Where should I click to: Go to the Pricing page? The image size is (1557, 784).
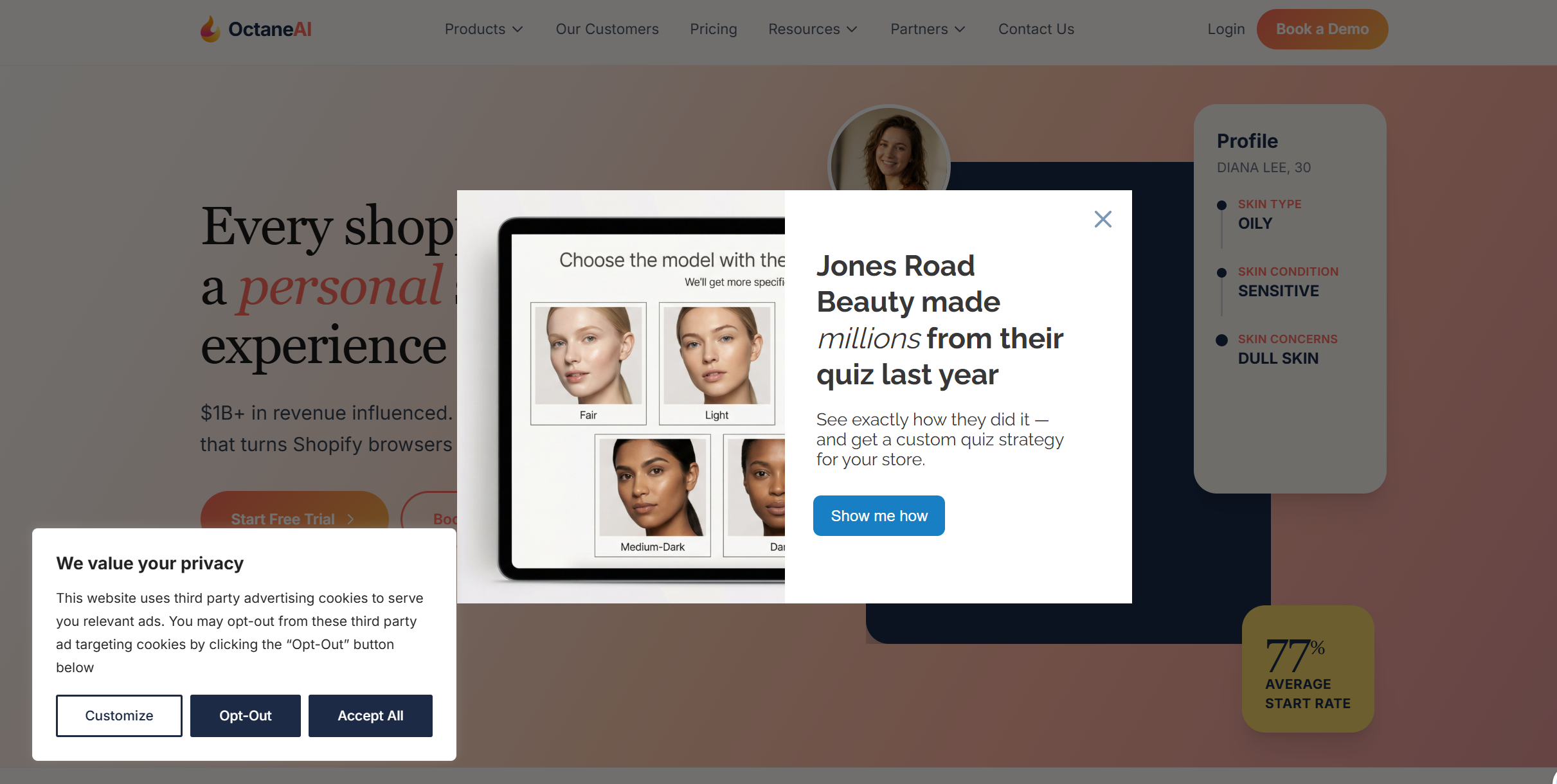pos(714,29)
